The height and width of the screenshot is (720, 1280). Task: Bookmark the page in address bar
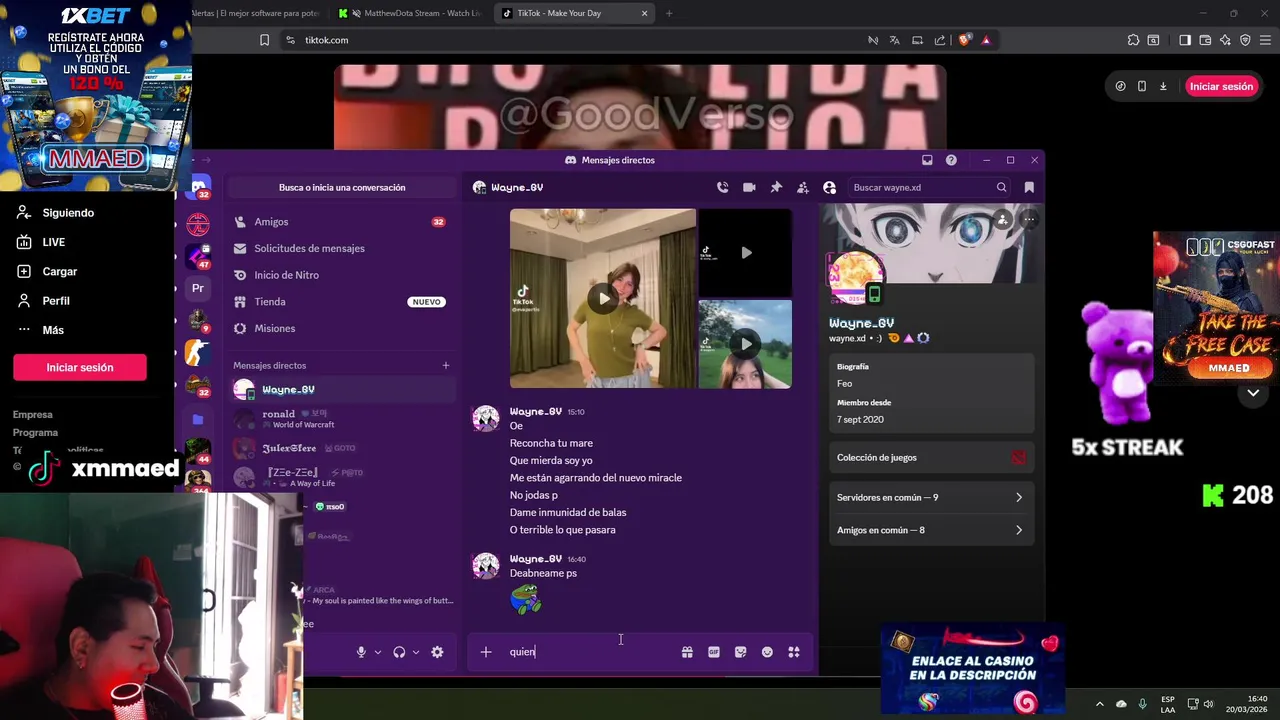coord(264,40)
